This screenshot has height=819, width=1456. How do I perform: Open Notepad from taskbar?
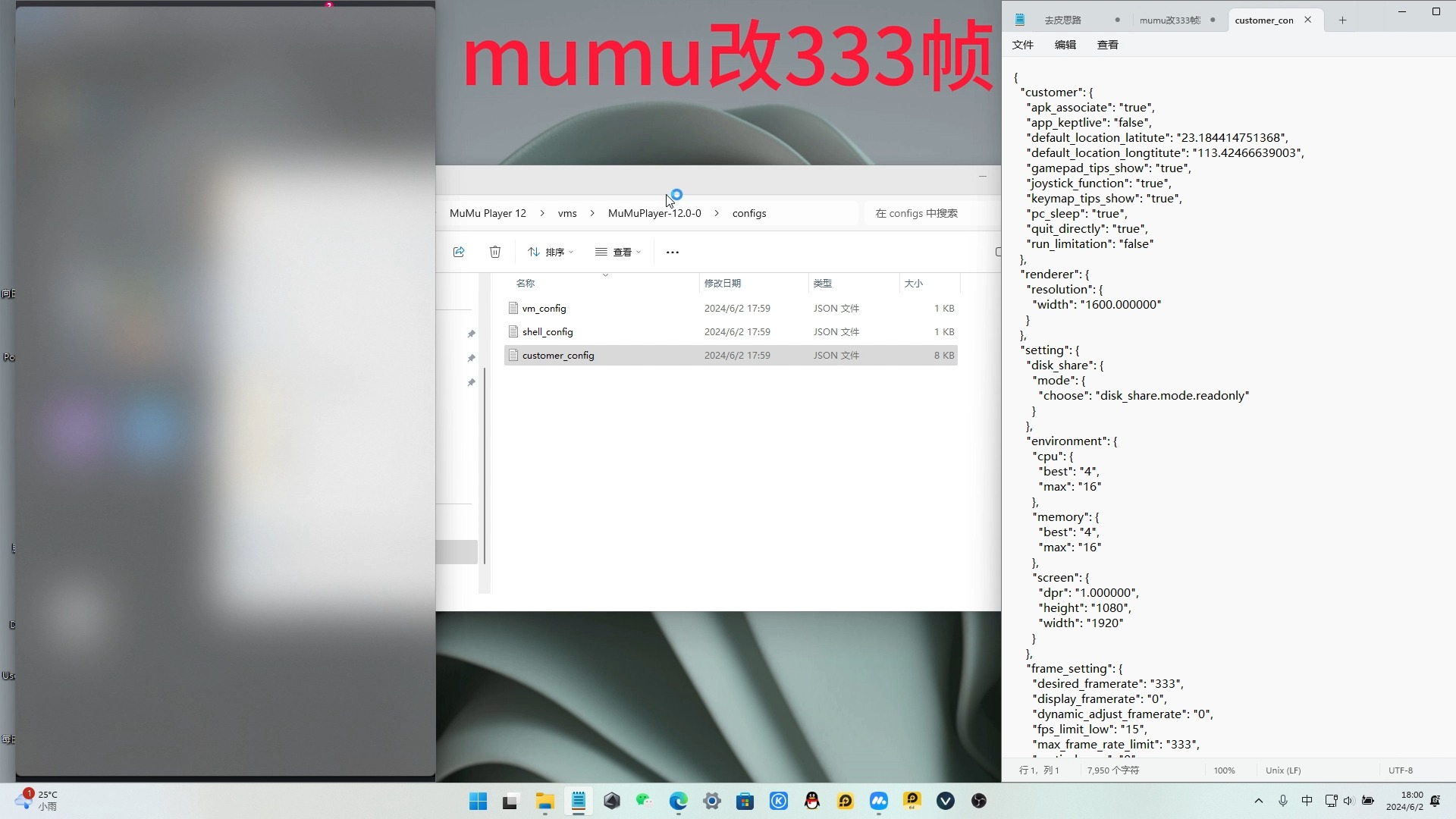pos(579,802)
